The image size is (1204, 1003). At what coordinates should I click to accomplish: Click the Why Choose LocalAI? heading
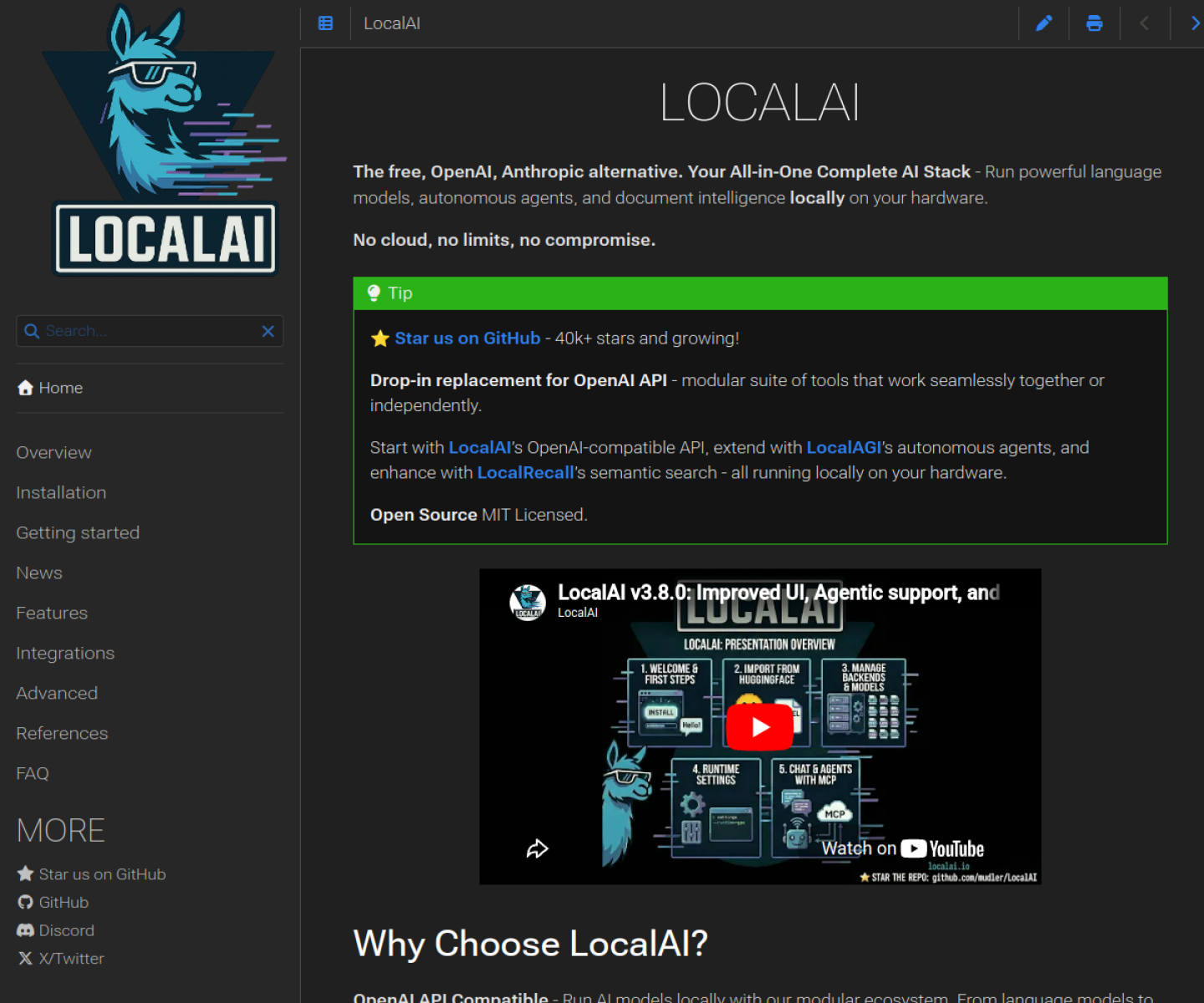click(x=531, y=944)
